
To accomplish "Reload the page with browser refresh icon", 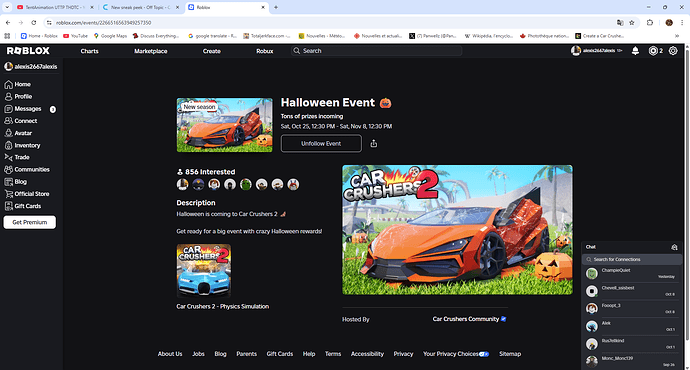I will (33, 22).
